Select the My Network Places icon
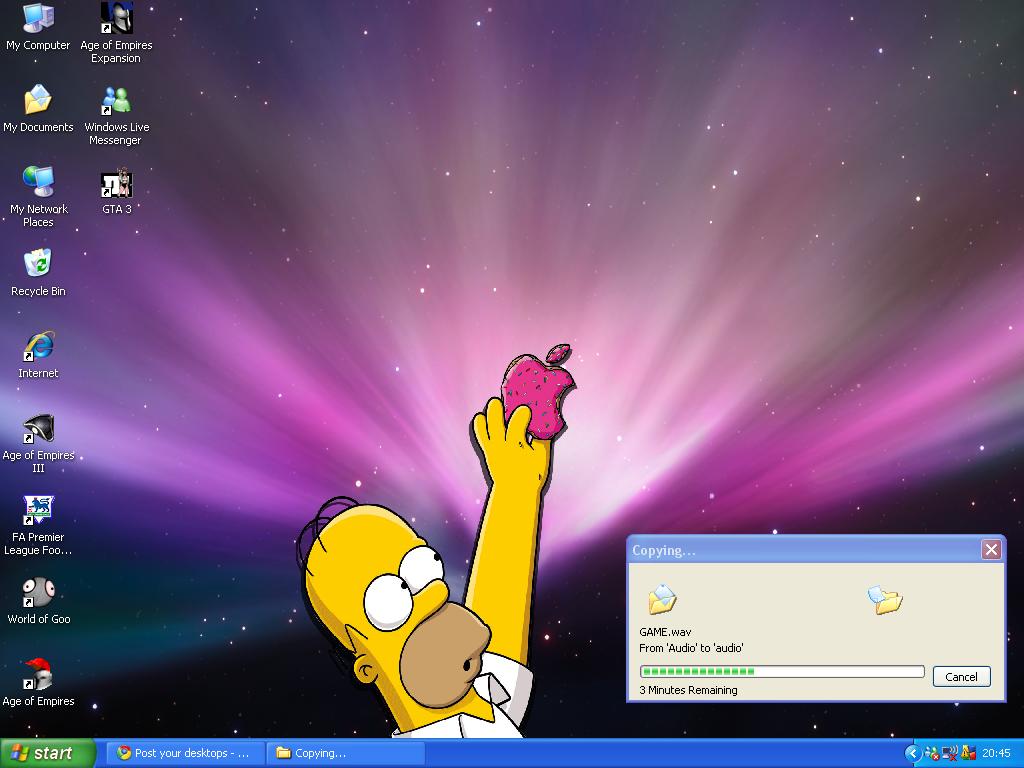 click(x=39, y=197)
